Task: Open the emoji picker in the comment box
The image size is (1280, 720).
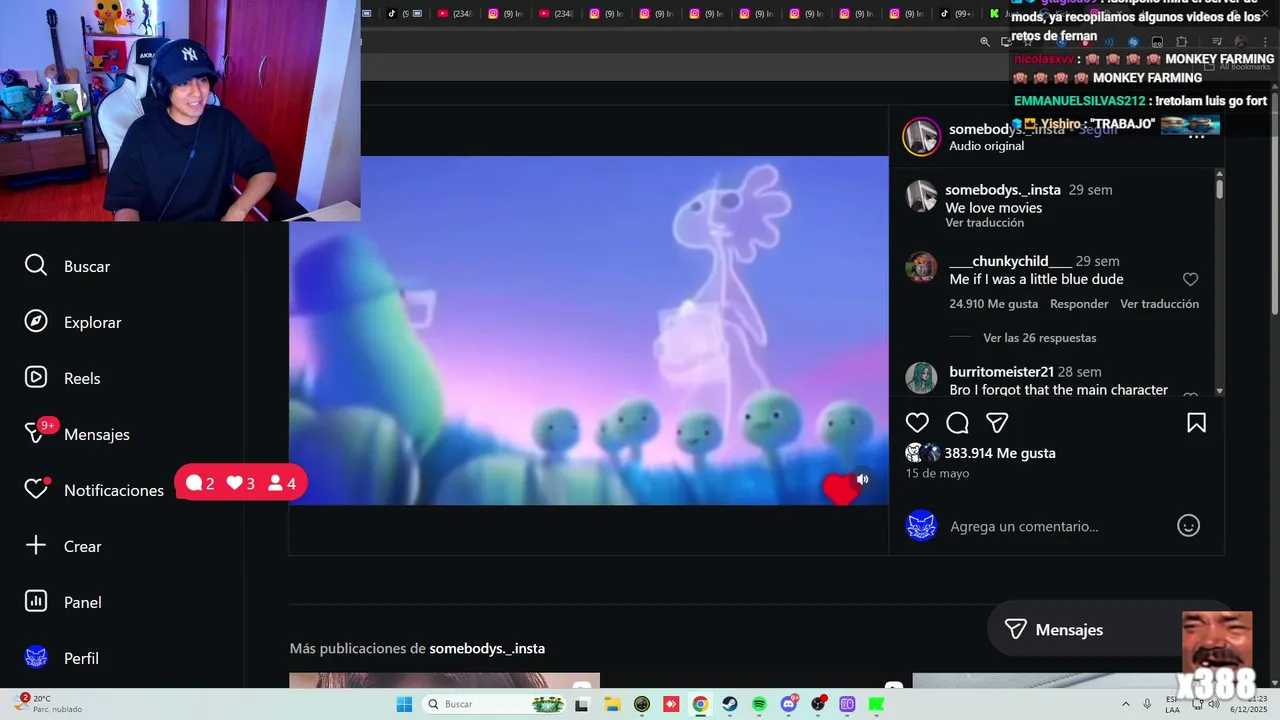Action: [1188, 526]
